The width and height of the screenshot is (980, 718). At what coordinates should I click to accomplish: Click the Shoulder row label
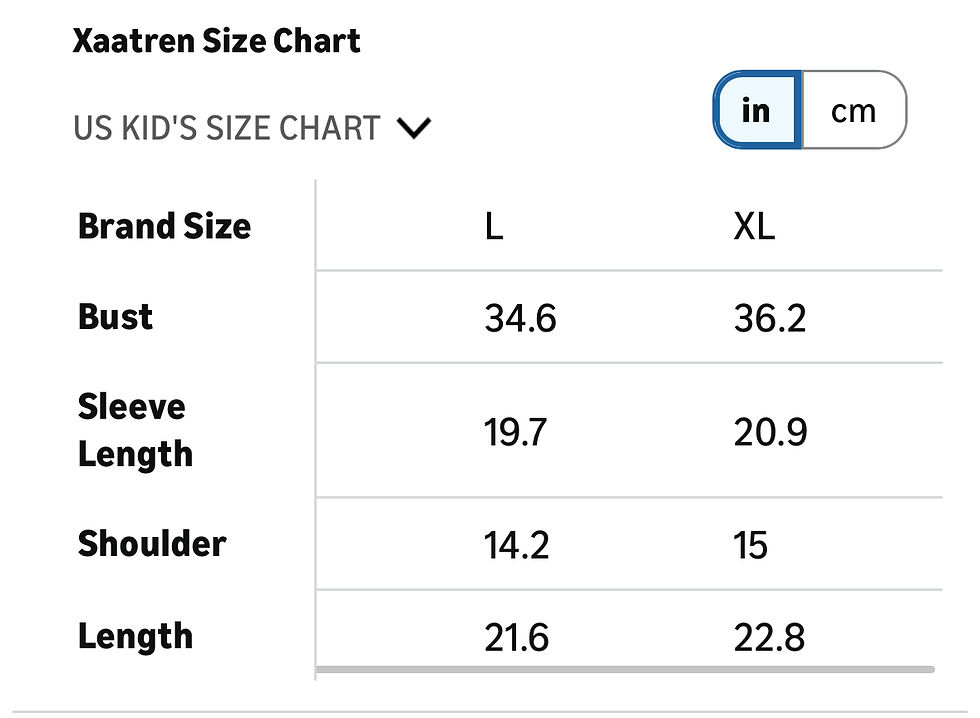(151, 544)
